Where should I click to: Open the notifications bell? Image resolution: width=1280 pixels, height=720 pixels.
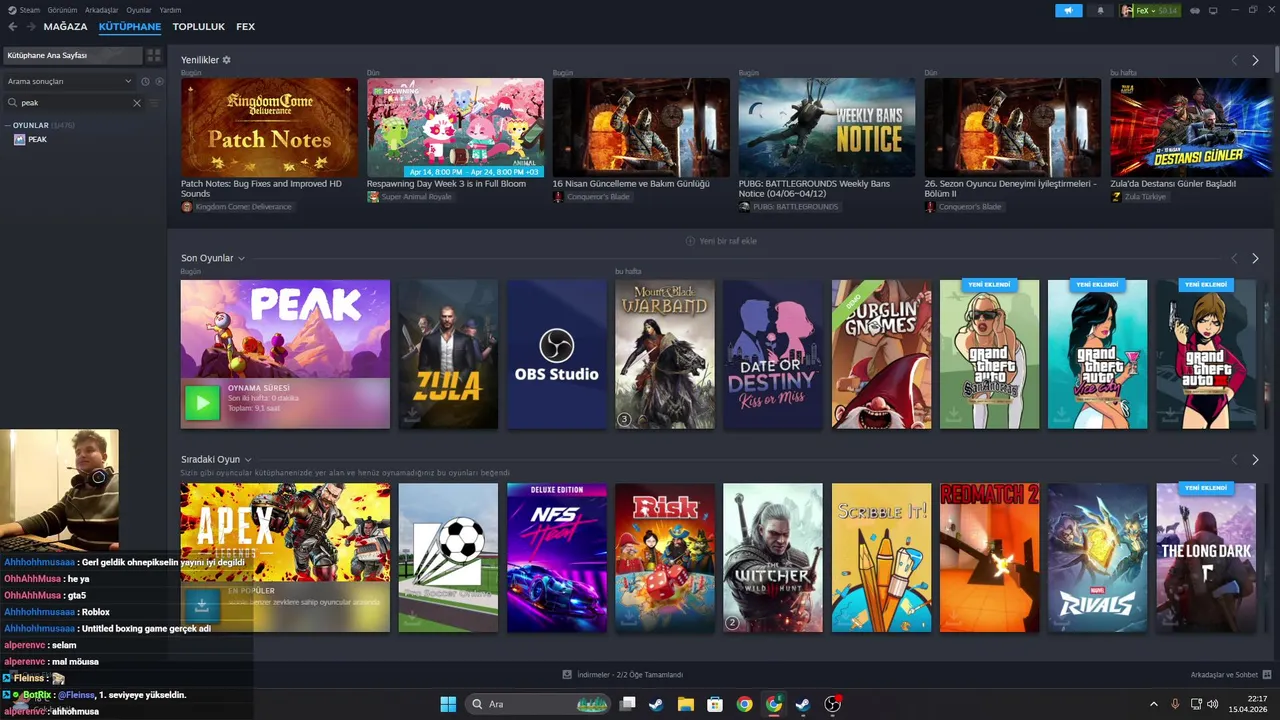click(x=1101, y=11)
